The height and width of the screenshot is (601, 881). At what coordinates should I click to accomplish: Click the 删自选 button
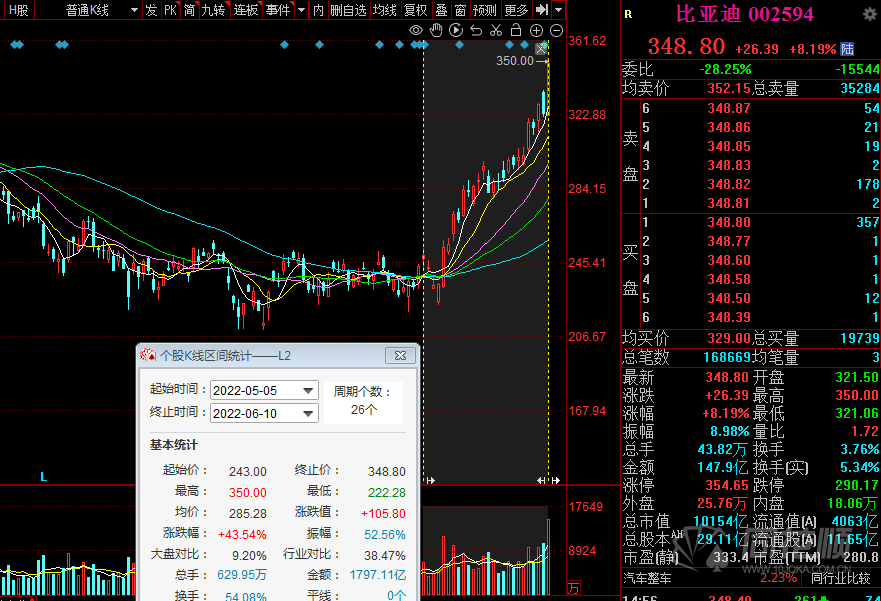(348, 10)
